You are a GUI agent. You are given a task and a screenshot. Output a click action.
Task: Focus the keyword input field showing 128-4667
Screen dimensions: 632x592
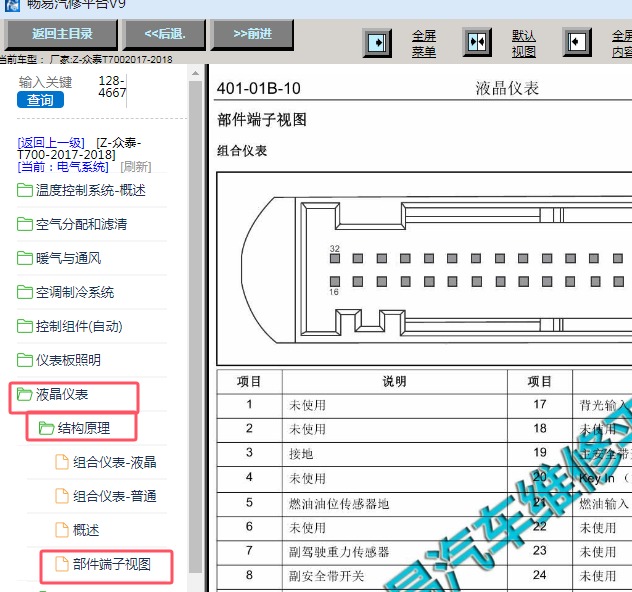(x=112, y=87)
